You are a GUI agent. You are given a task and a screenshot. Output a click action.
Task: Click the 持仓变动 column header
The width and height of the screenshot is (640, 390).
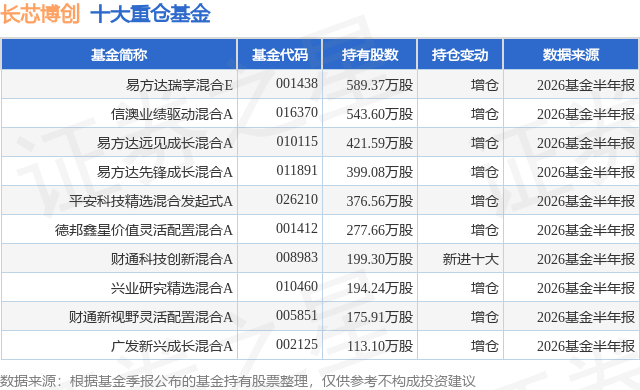point(460,55)
